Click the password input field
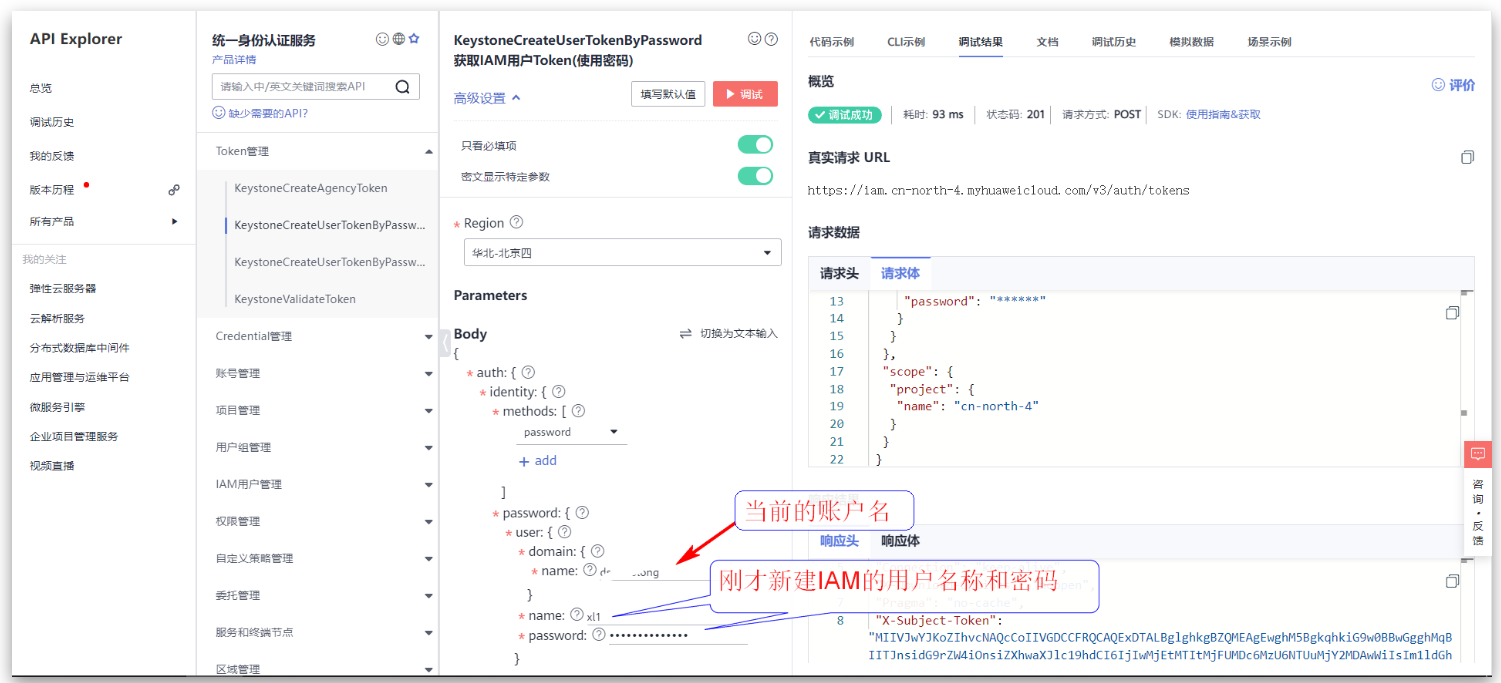Viewport: 1501px width, 683px height. tap(677, 635)
